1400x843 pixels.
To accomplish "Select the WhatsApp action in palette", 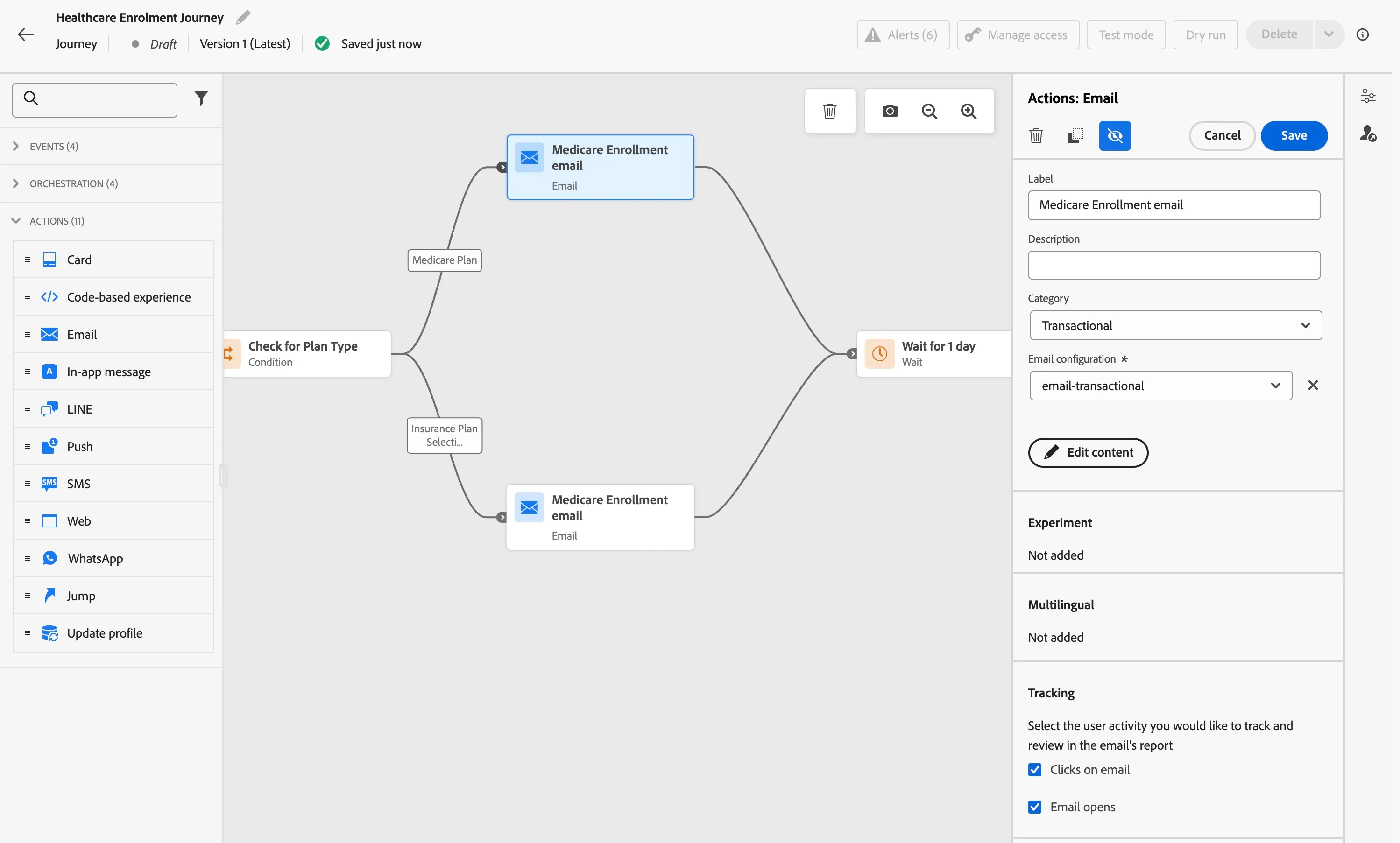I will click(113, 558).
